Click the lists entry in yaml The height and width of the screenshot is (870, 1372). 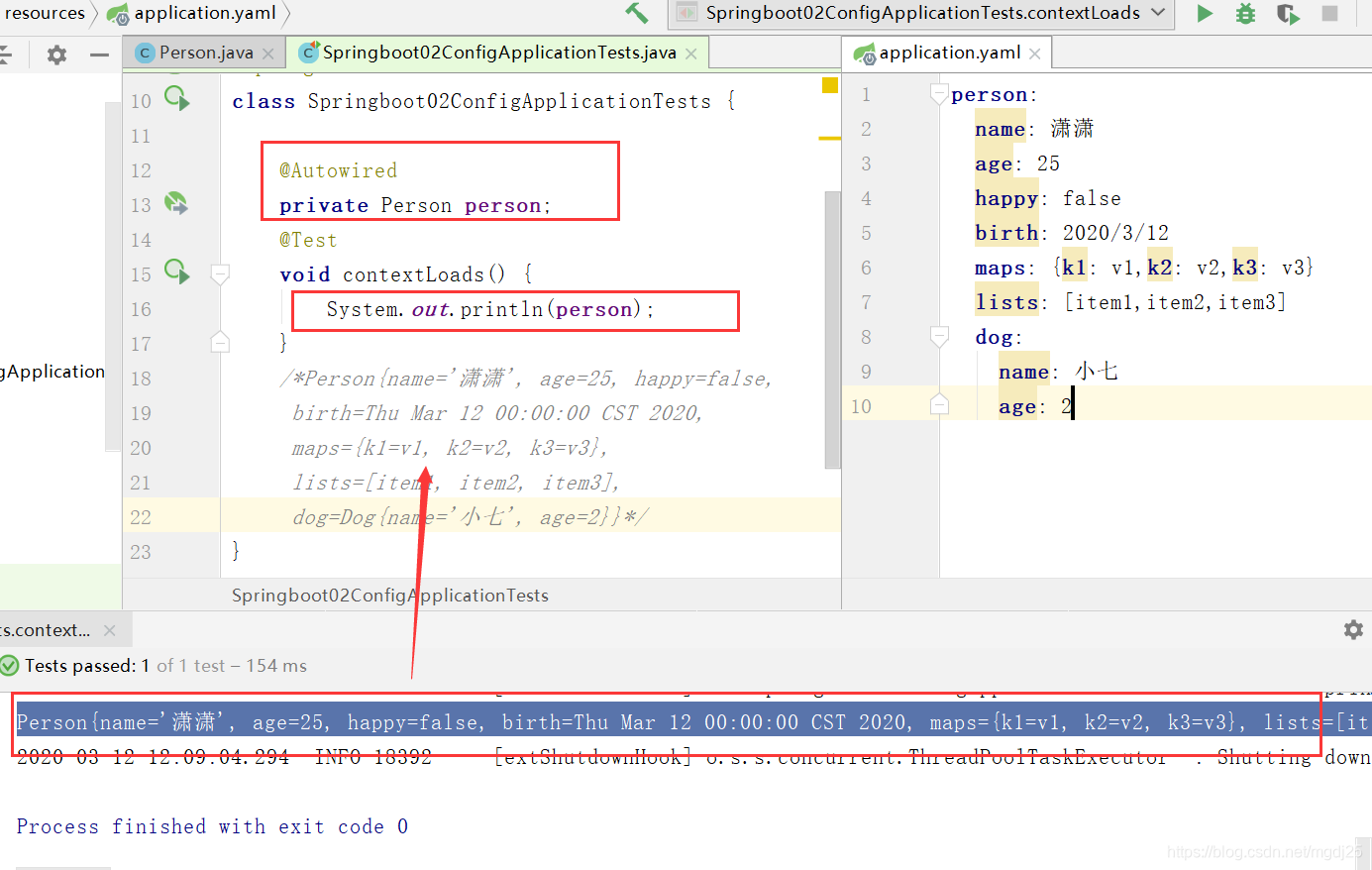(x=1130, y=302)
